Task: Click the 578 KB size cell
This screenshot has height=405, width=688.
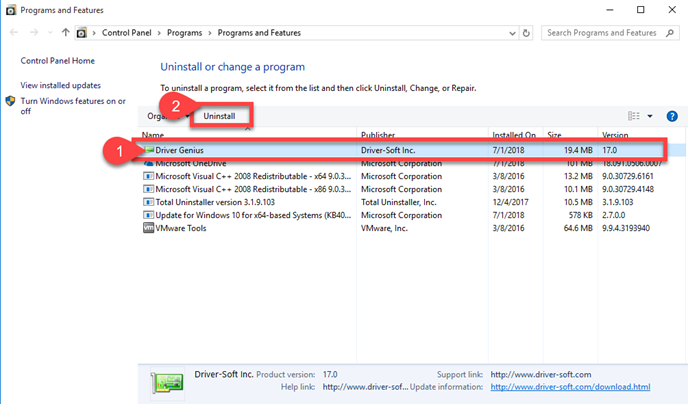Action: (x=580, y=215)
